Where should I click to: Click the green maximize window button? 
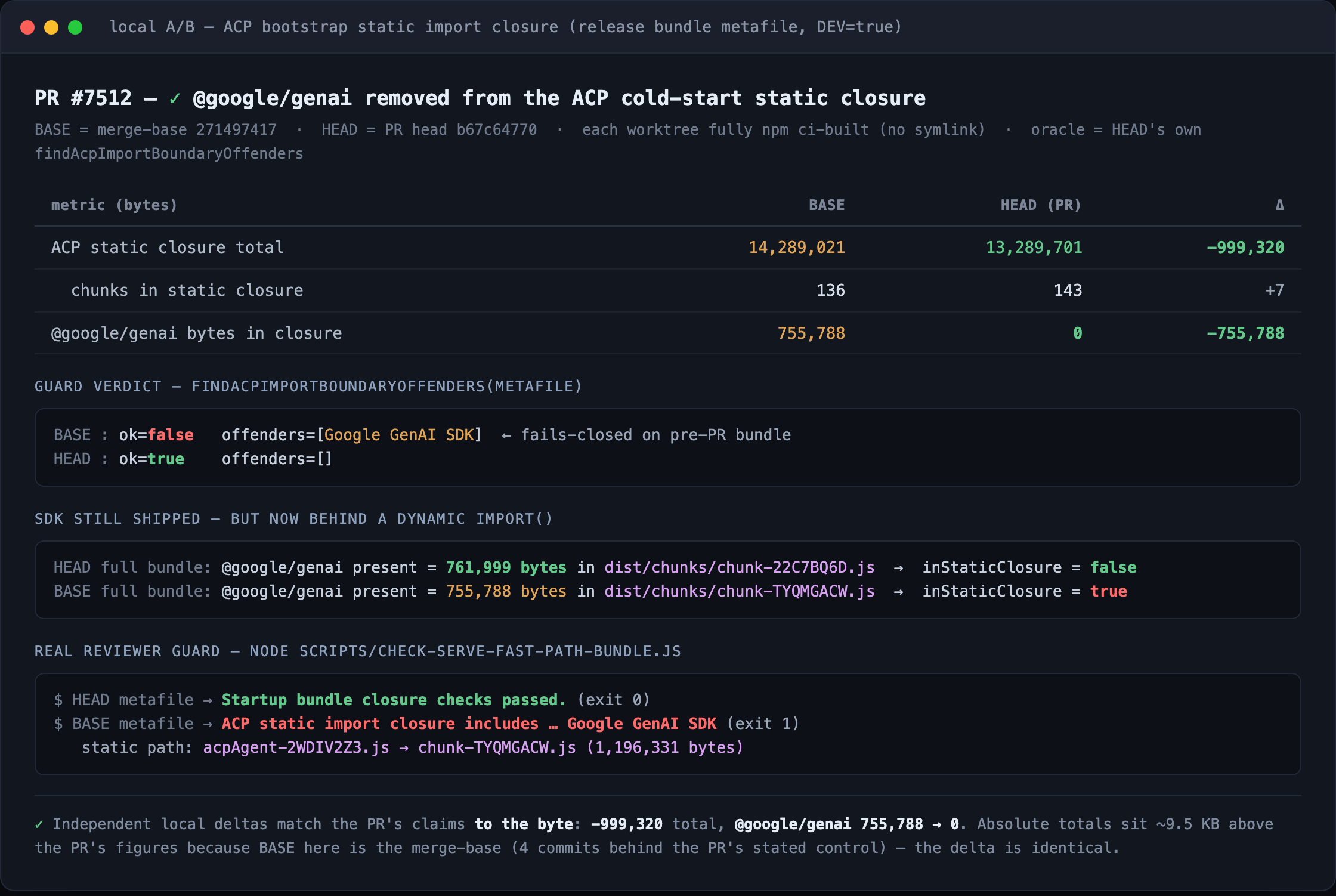point(75,27)
